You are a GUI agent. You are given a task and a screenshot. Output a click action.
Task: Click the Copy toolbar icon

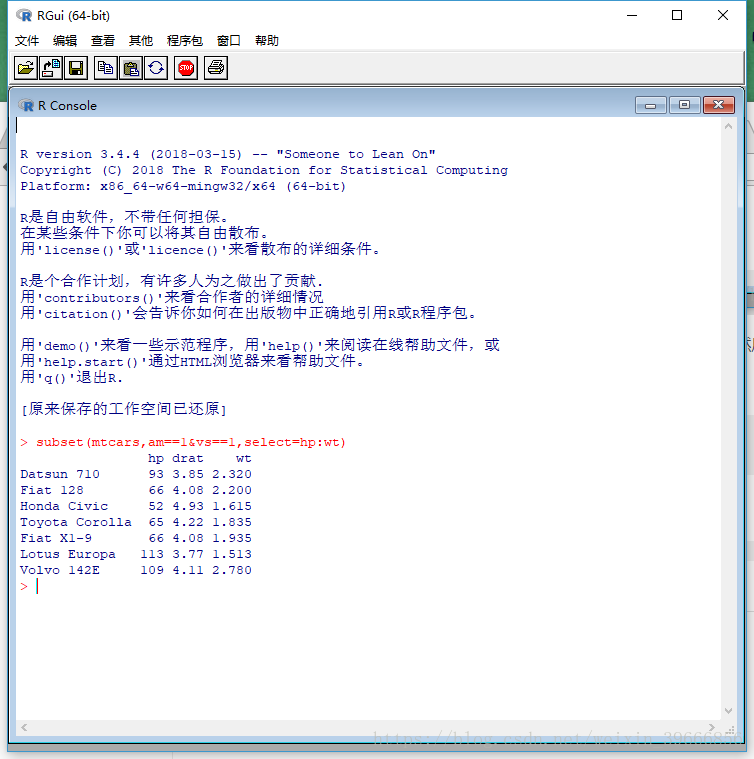click(x=105, y=68)
